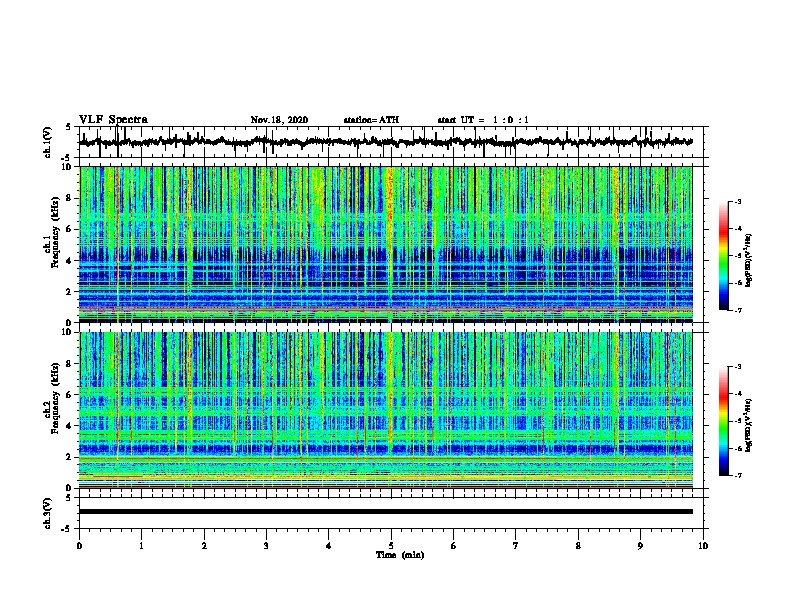Screen dimensions: 792x612
Task: Click the ch.2 "Frequency (kHz)" axis label
Action: point(55,398)
